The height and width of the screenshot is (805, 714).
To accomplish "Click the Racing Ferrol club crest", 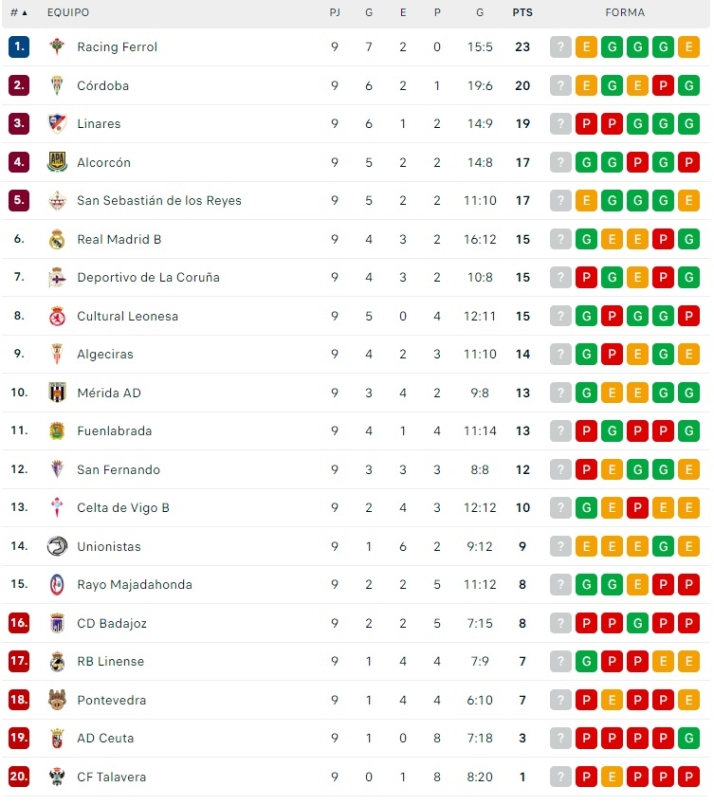I will point(57,47).
